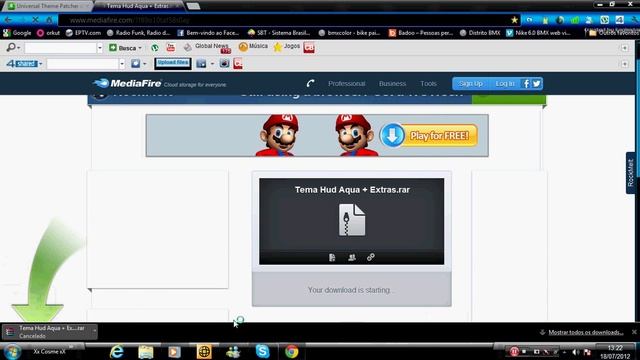Open a new browser tab
This screenshot has width=640, height=360.
point(193,6)
